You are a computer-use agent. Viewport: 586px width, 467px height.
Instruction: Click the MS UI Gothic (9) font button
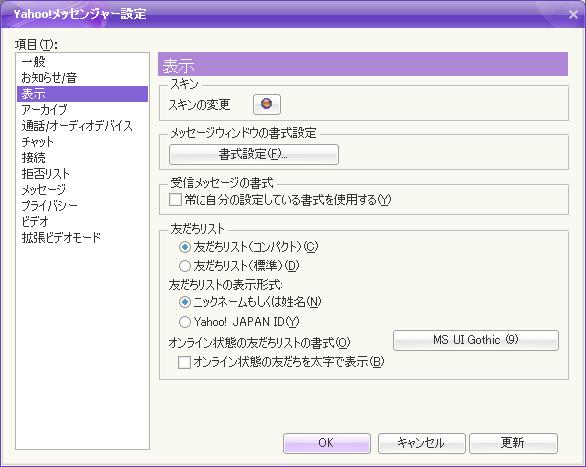476,340
